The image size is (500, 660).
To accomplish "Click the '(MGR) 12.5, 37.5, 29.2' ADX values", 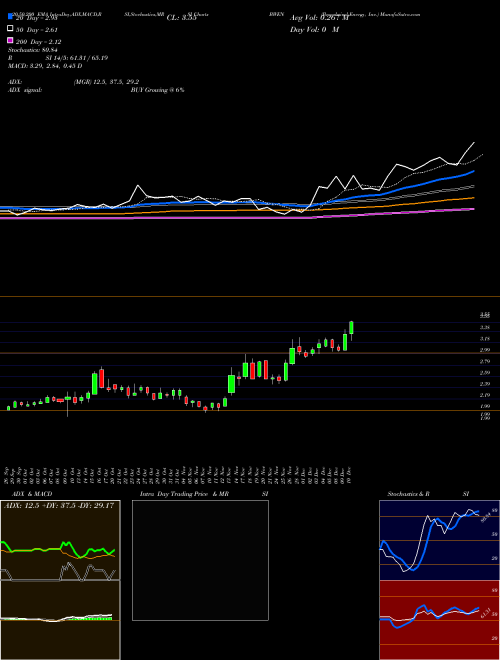I will [x=106, y=82].
